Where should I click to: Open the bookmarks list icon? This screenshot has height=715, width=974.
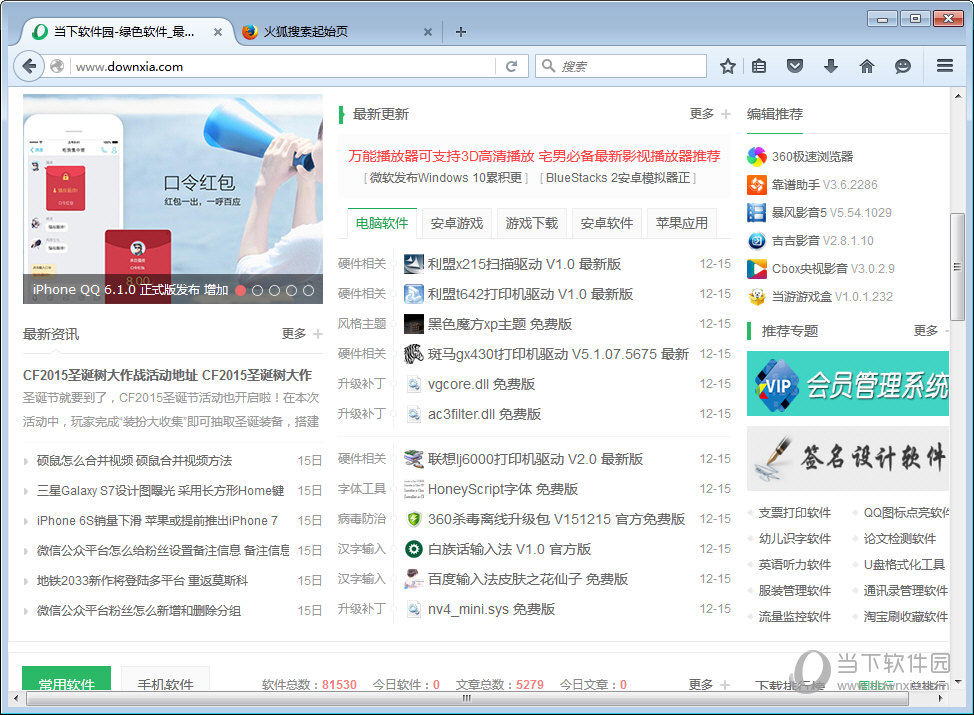point(759,66)
